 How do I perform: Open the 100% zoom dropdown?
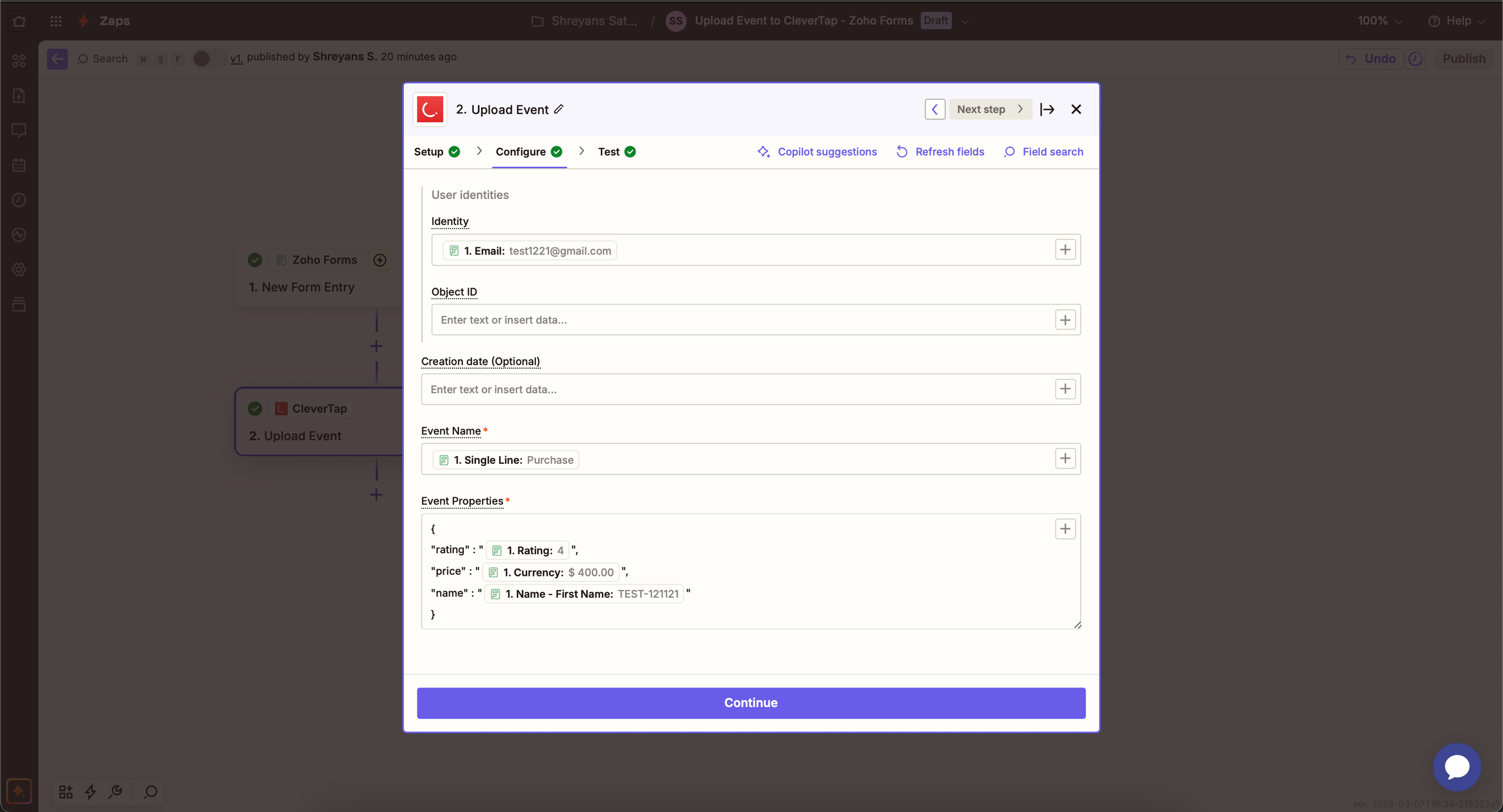pyautogui.click(x=1380, y=21)
